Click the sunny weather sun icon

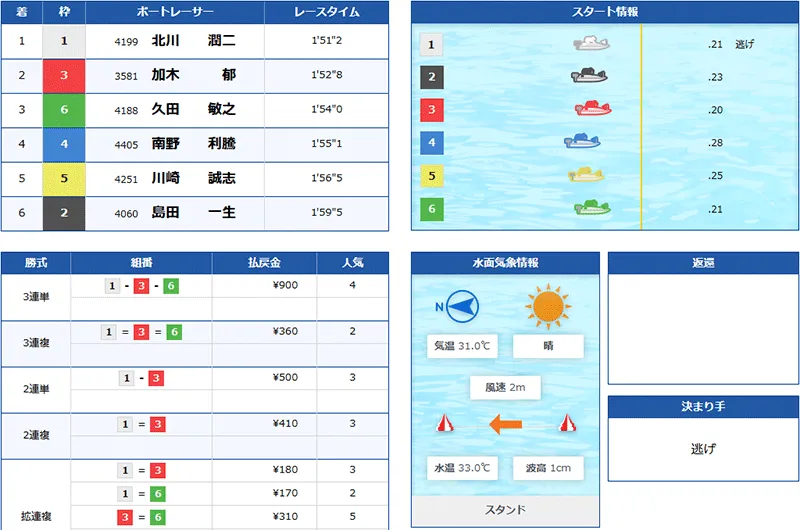[548, 306]
